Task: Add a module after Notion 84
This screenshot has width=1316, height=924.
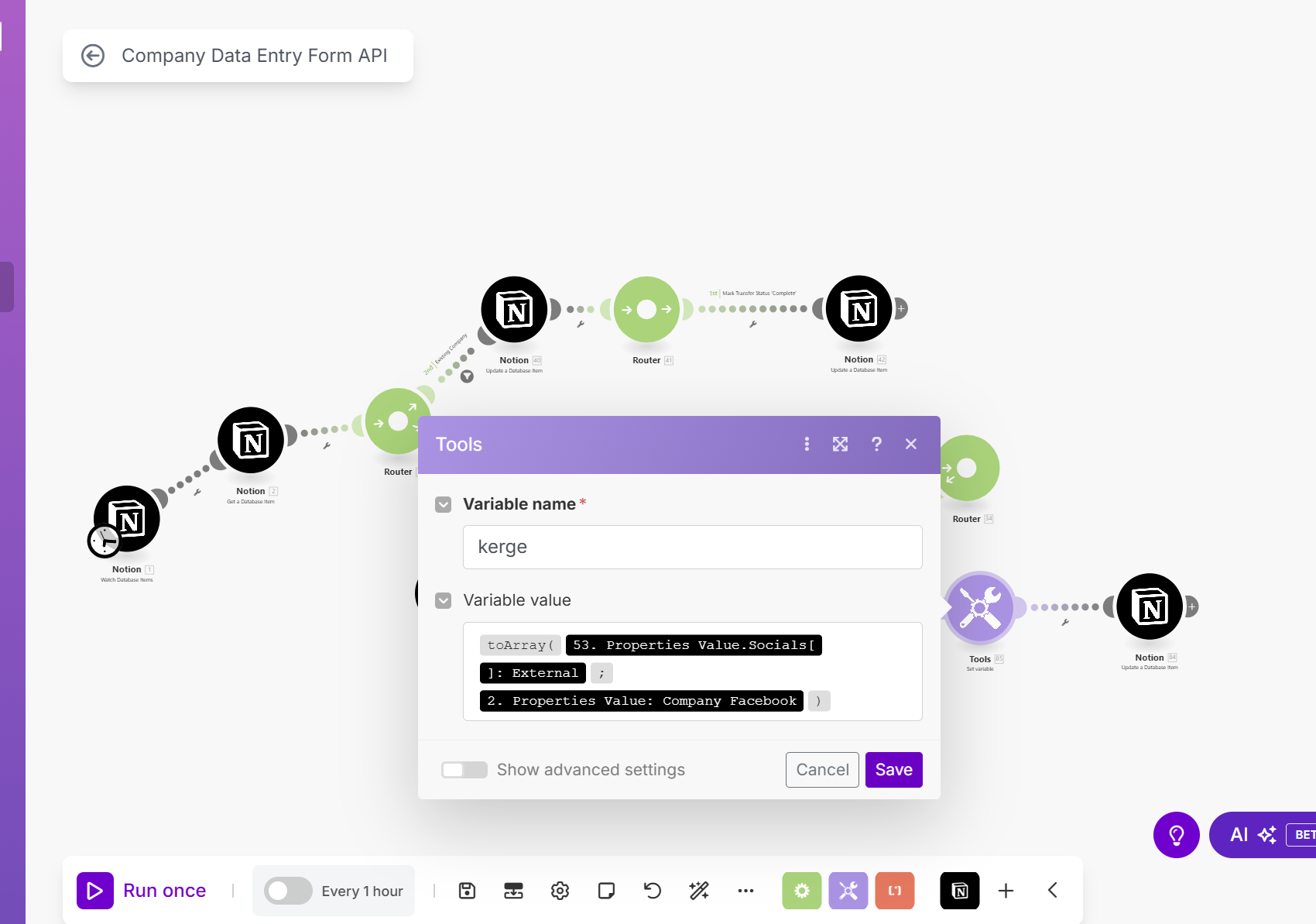Action: (1192, 606)
